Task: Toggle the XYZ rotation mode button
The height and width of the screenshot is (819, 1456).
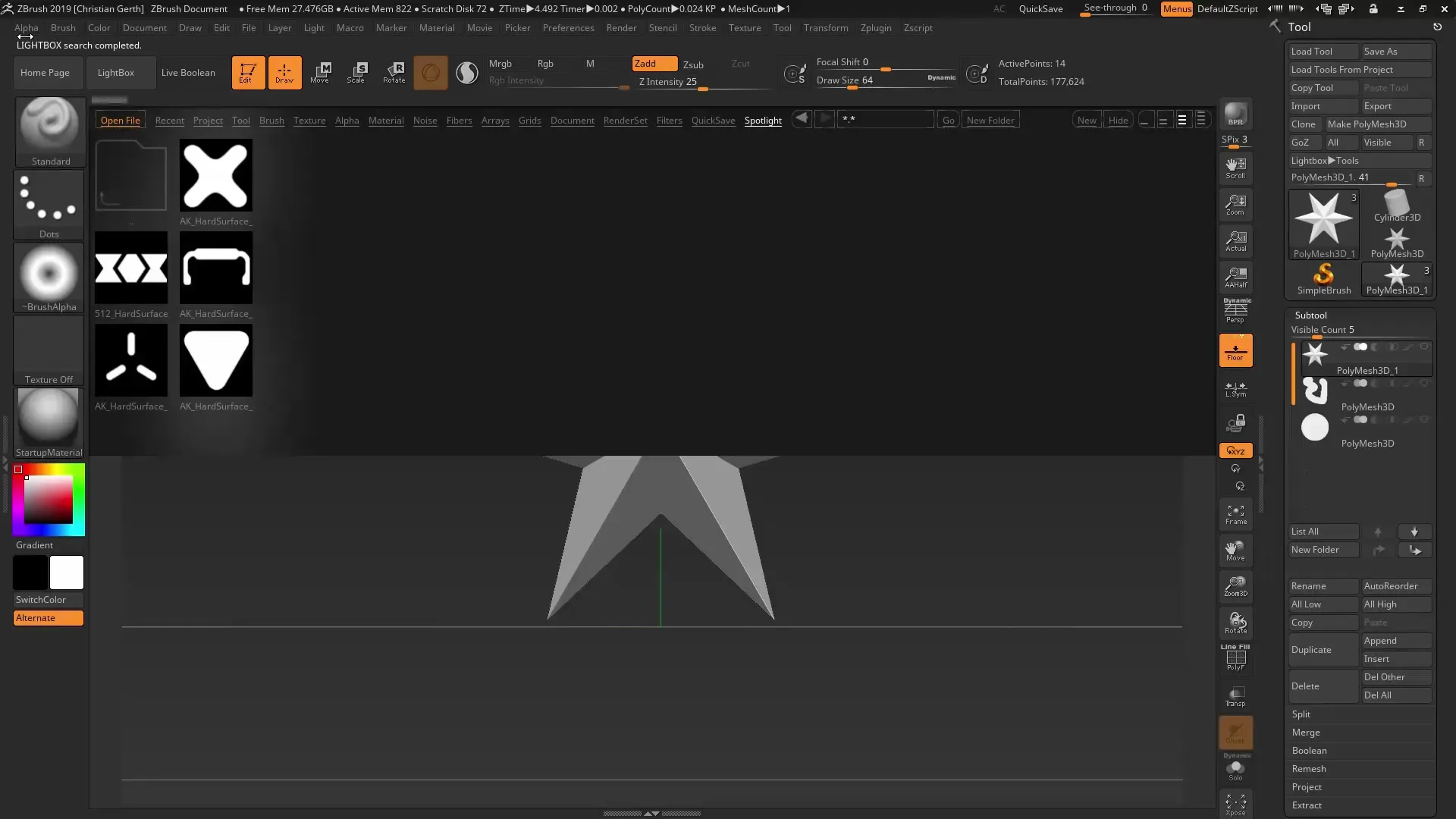Action: click(1235, 450)
